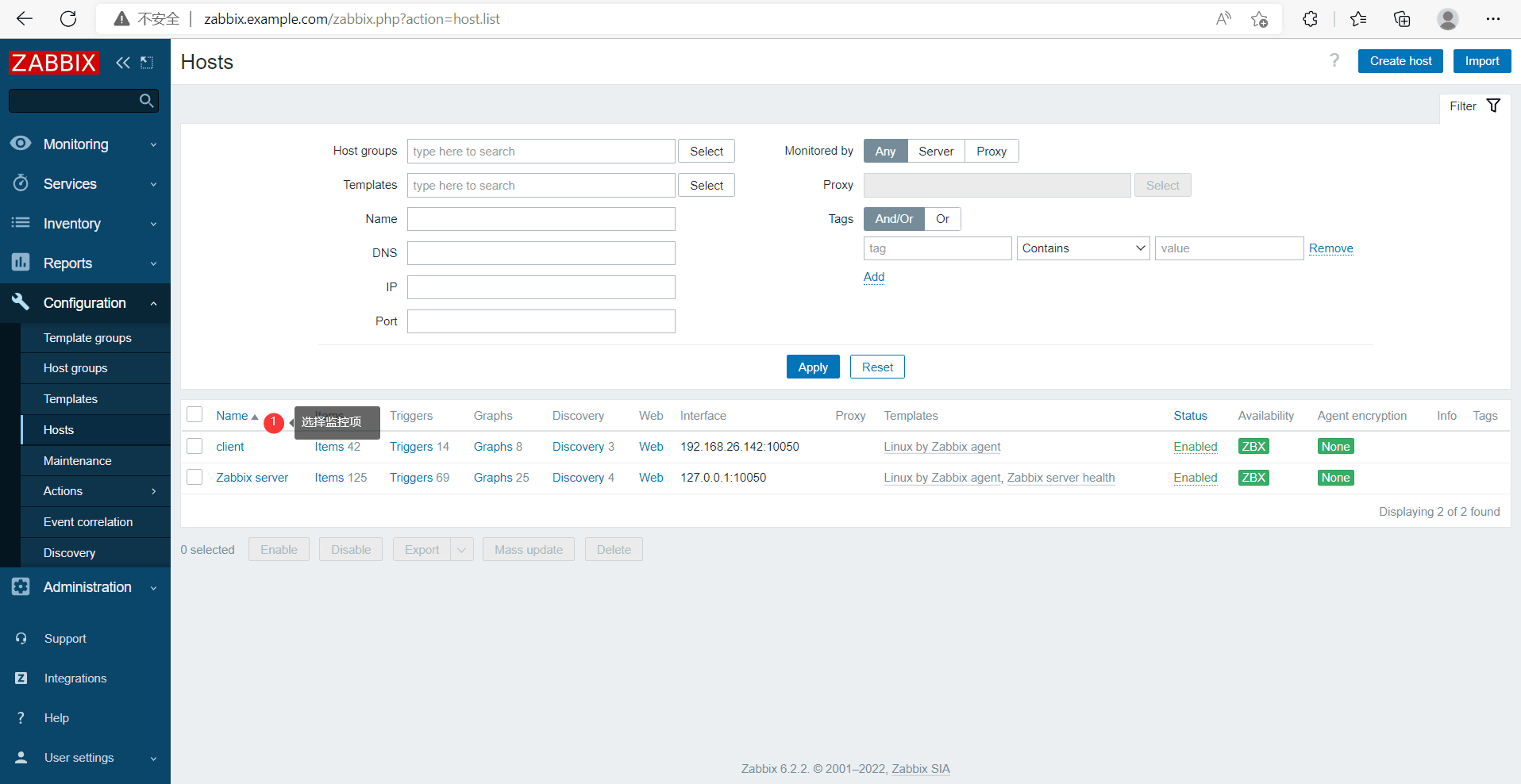Select And/Or tag evaluation
The height and width of the screenshot is (784, 1521).
point(894,219)
